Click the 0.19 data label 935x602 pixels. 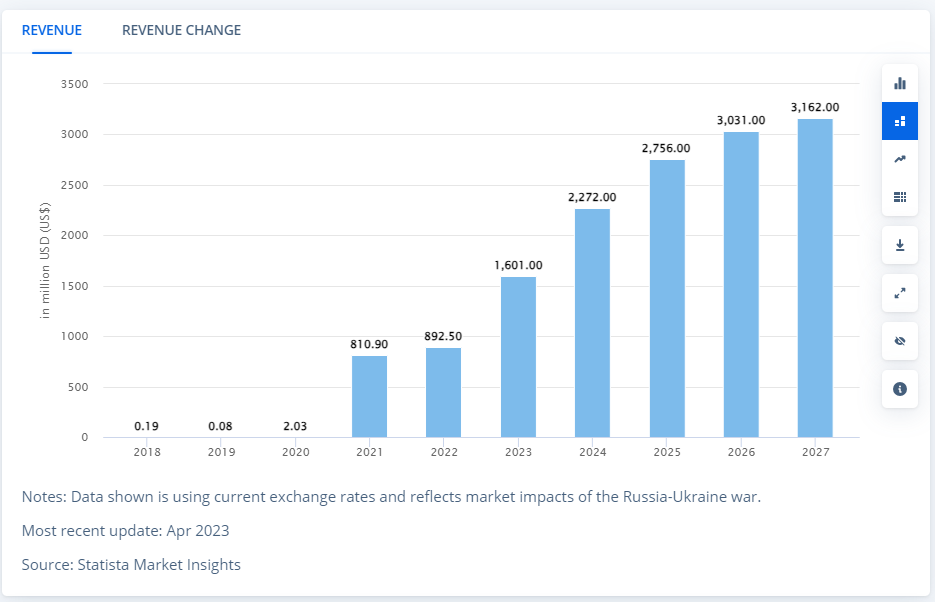[x=146, y=426]
